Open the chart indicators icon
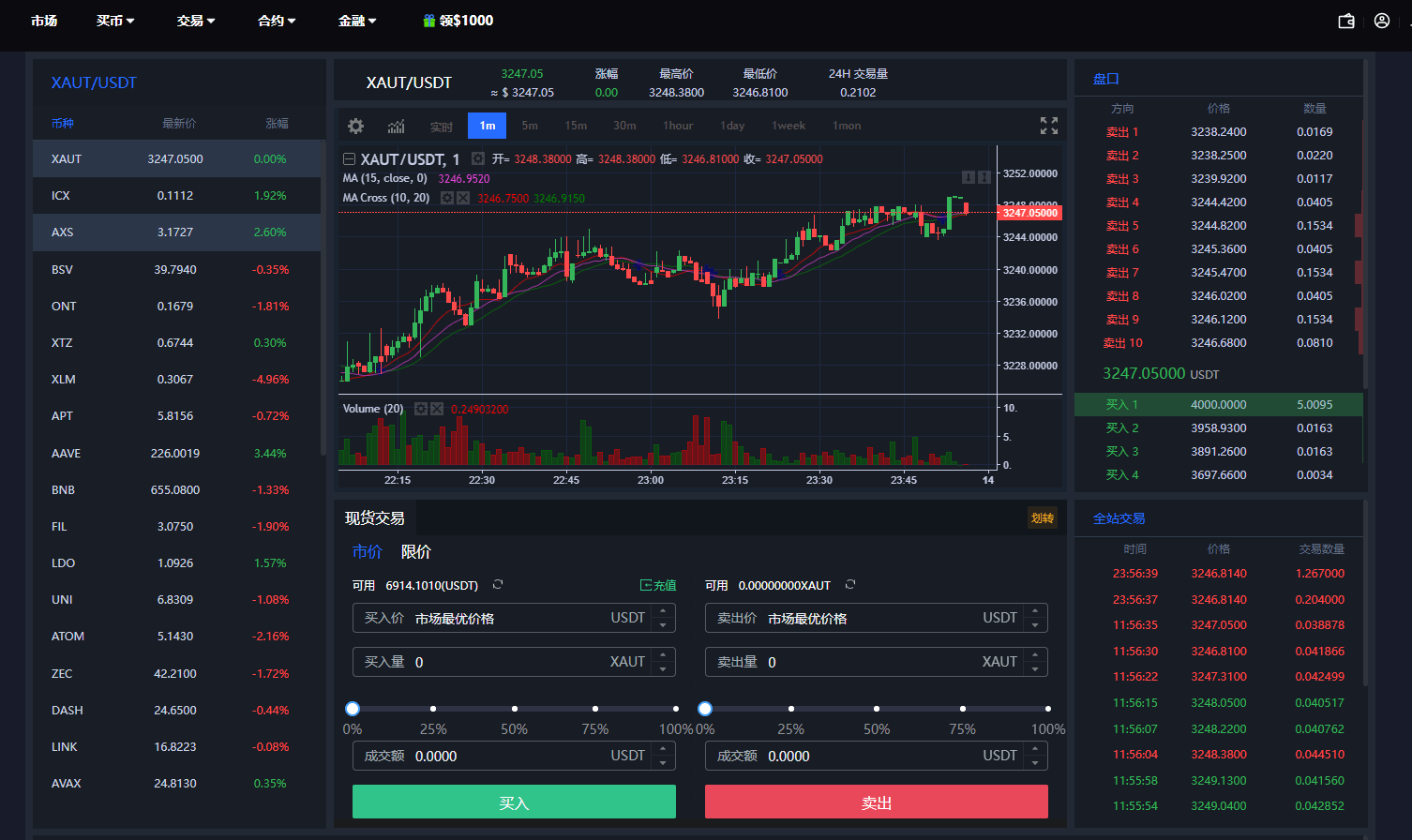The image size is (1412, 840). (397, 126)
